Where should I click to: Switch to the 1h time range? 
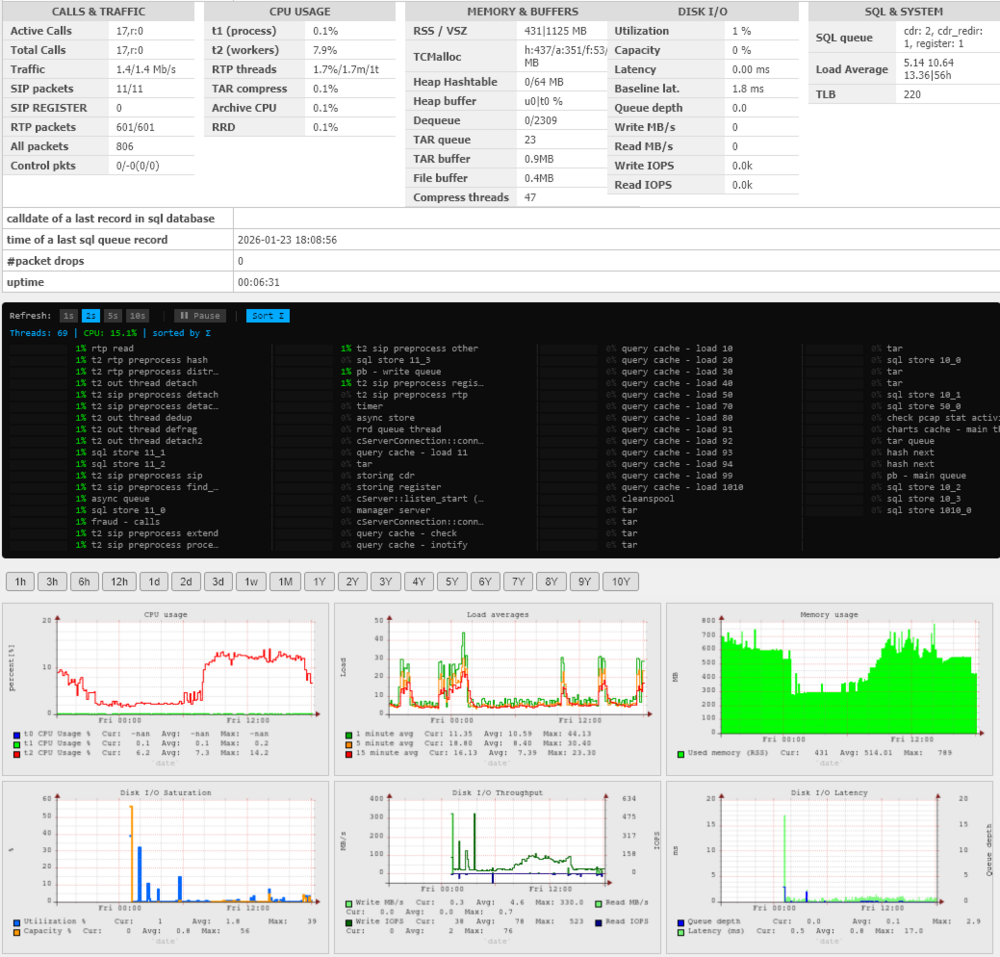19,581
